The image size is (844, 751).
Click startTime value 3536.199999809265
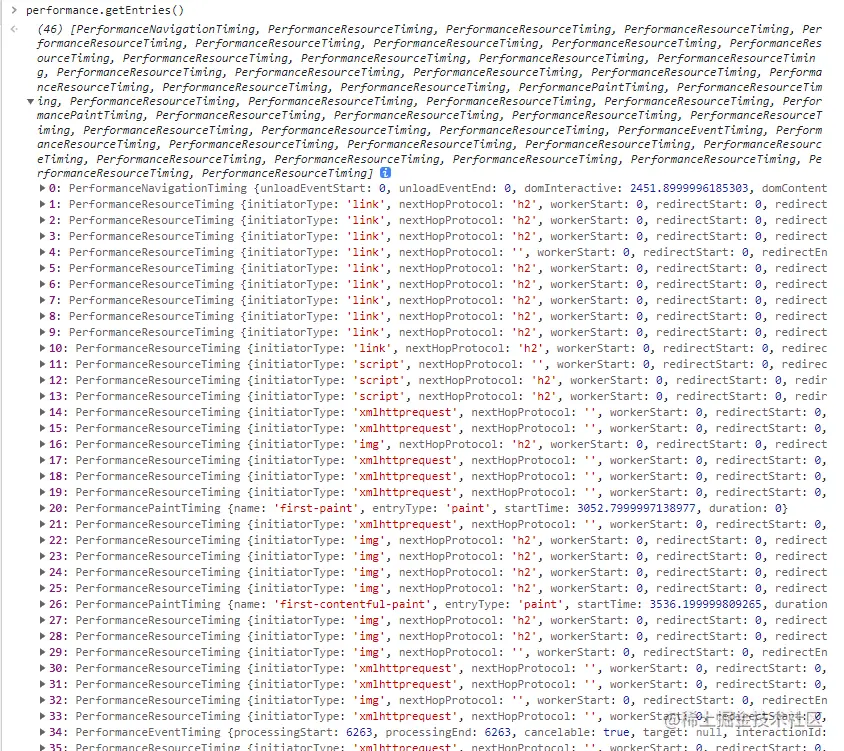(x=706, y=604)
